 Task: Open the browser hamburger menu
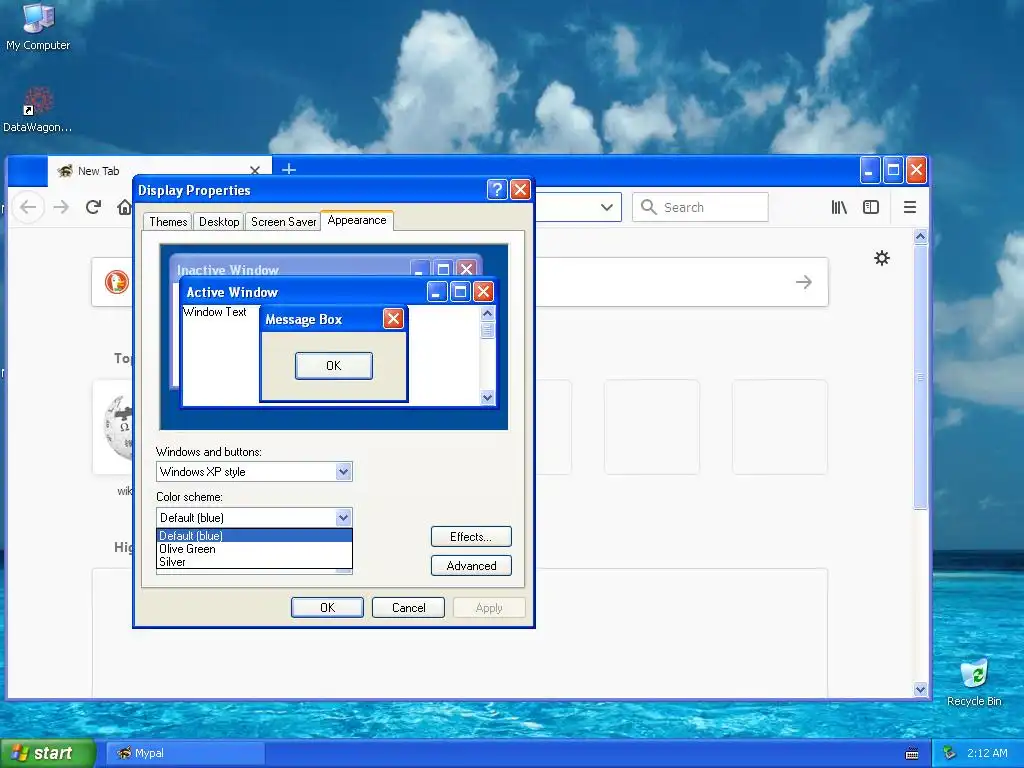pyautogui.click(x=909, y=207)
